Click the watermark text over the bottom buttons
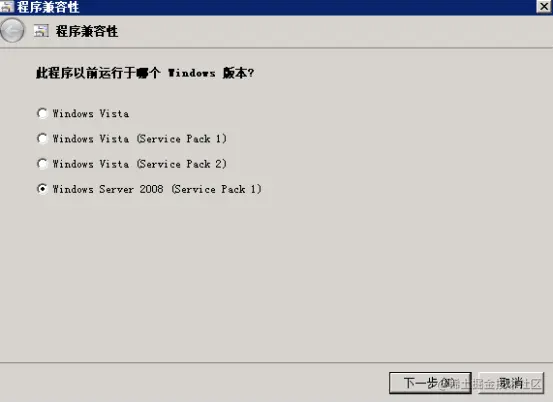Viewport: 554px width, 403px height. (x=491, y=384)
